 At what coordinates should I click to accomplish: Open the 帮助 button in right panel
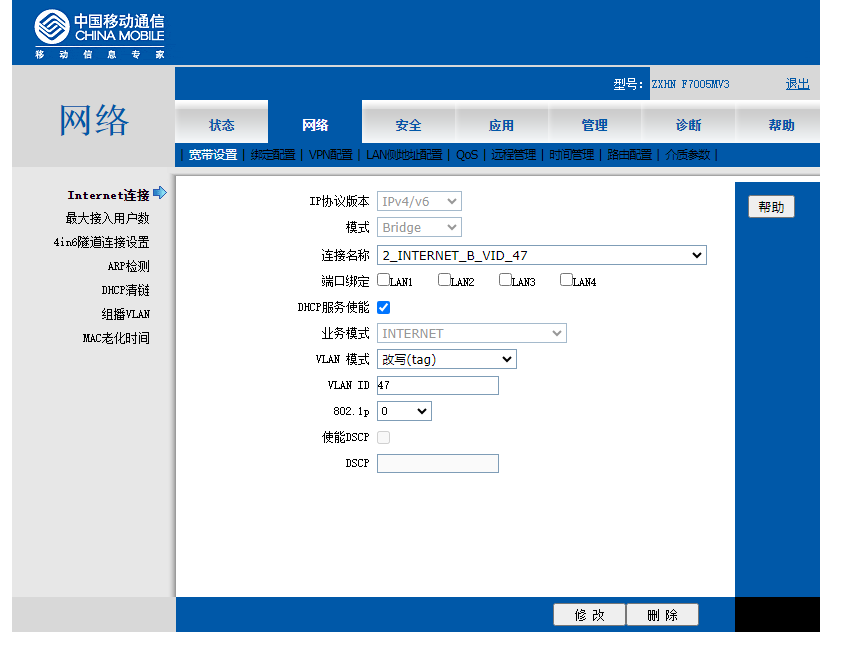(771, 207)
